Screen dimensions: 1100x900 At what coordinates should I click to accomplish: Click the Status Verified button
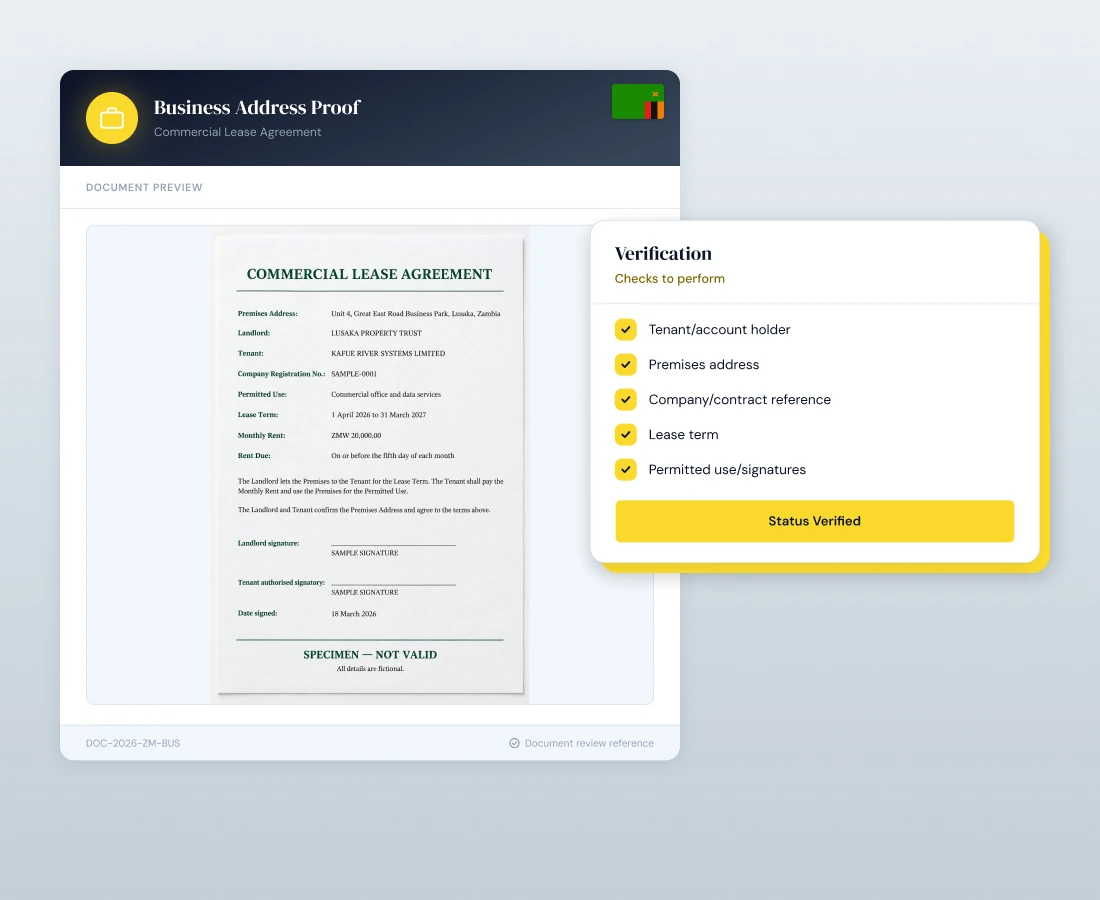814,521
